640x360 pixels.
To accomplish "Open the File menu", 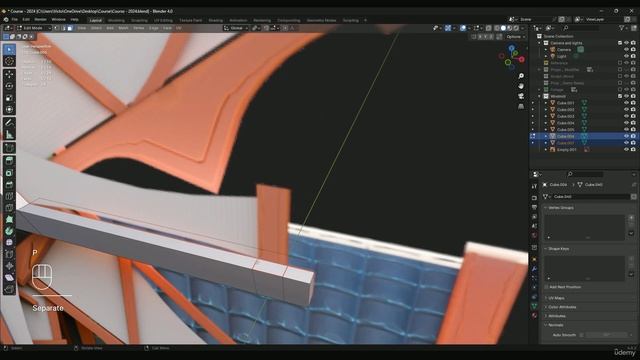I will coord(15,20).
